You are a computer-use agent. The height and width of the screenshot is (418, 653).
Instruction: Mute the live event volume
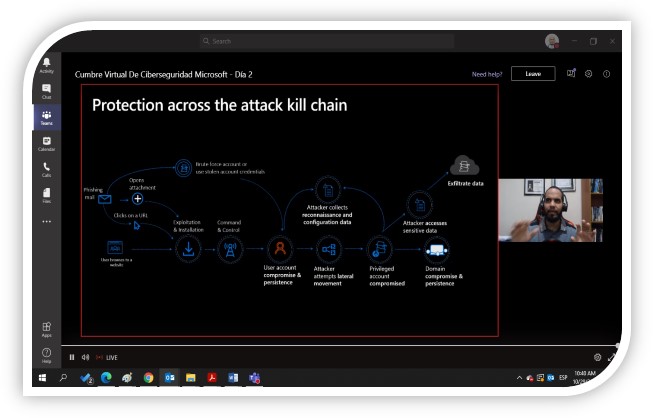click(85, 357)
